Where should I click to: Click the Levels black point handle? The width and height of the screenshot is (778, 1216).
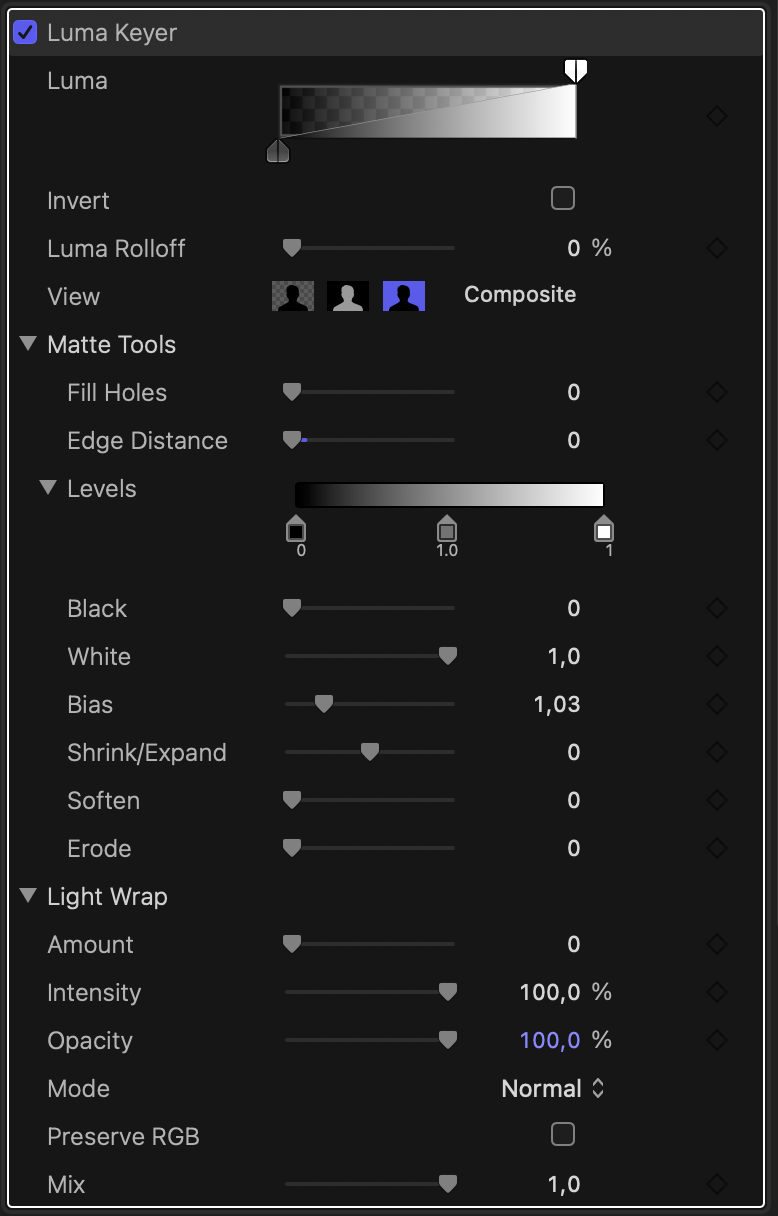296,530
